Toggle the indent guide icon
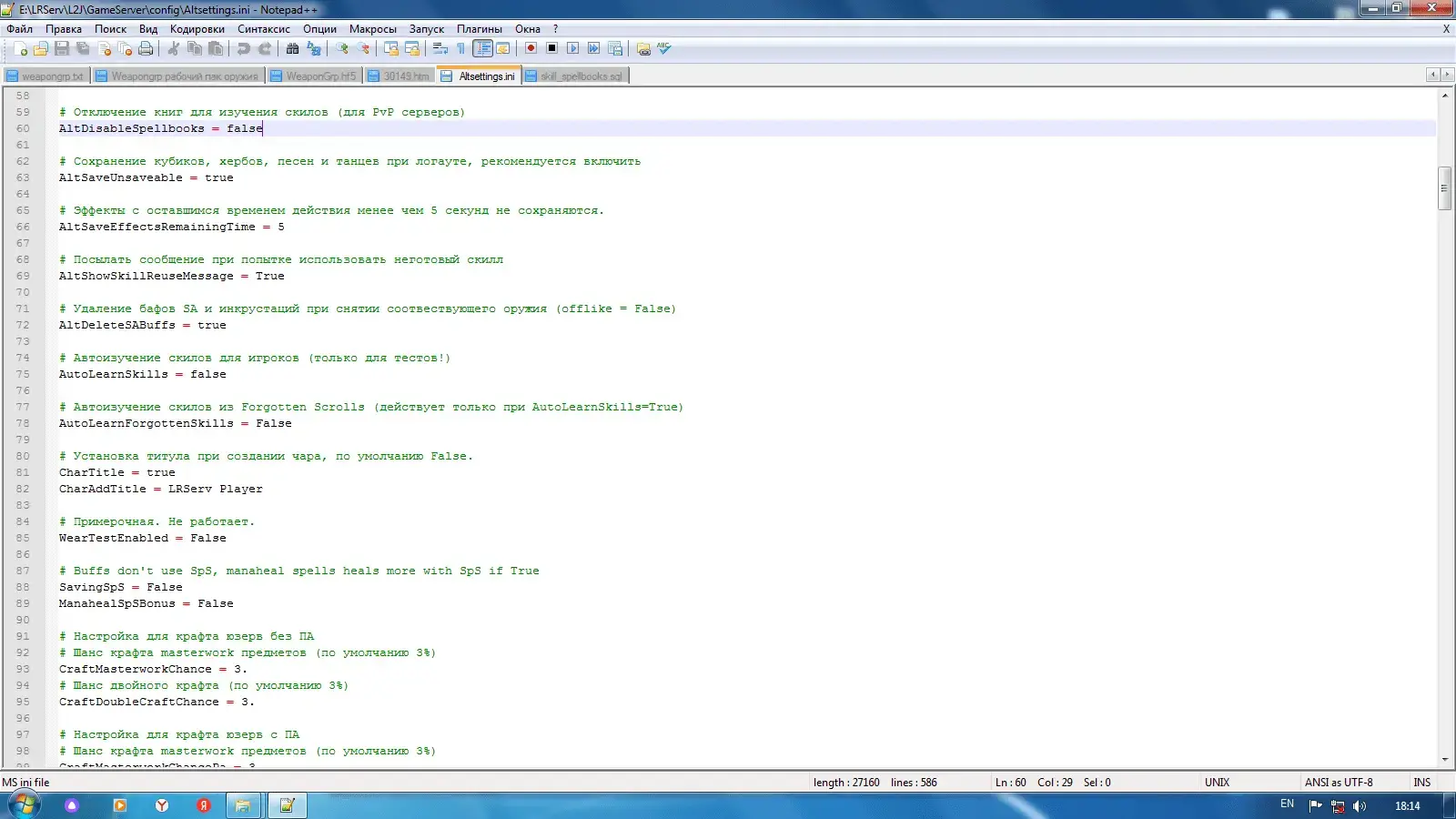This screenshot has height=819, width=1456. tap(482, 49)
